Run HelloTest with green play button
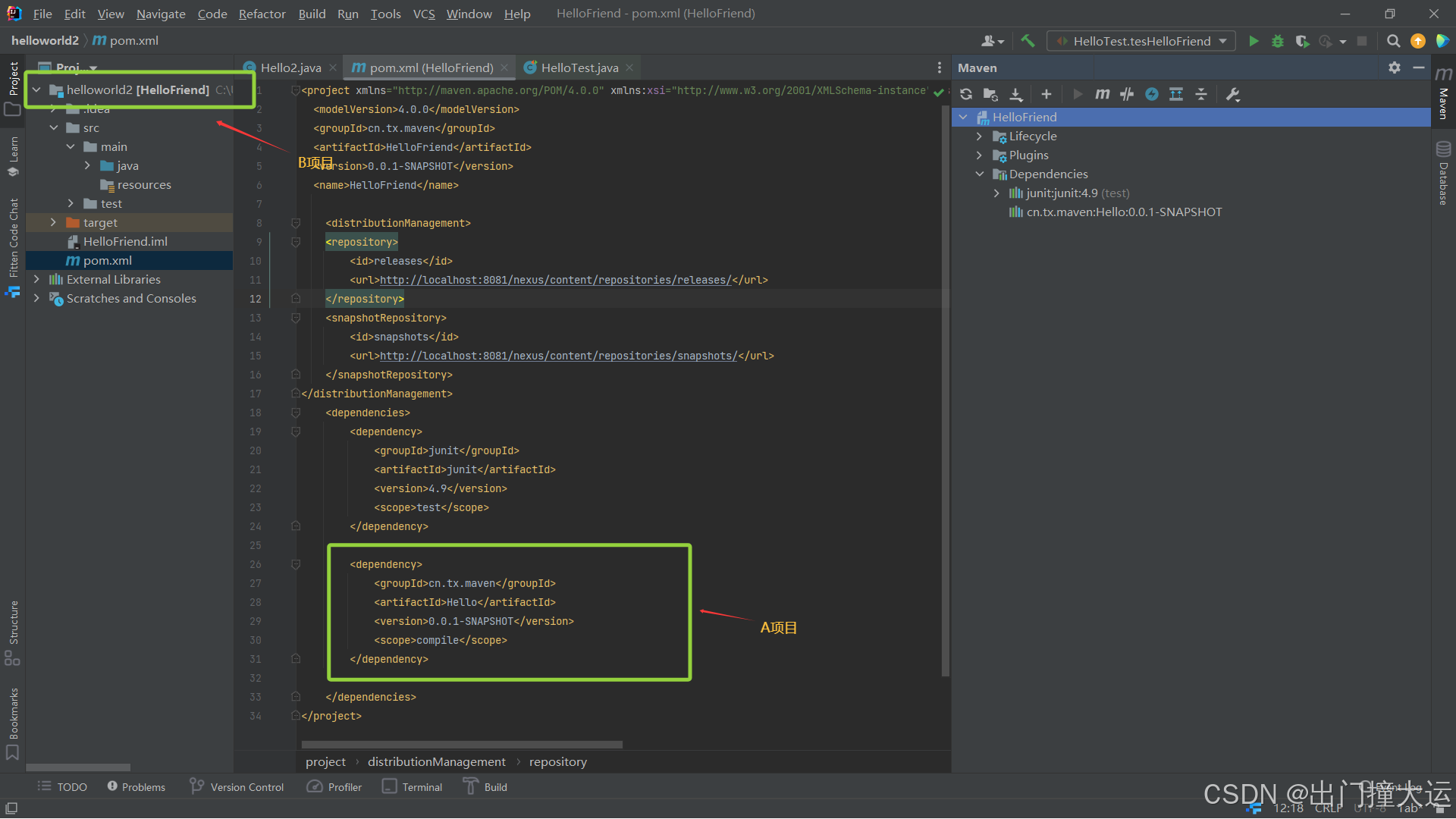Viewport: 1456px width, 819px height. 1254,41
